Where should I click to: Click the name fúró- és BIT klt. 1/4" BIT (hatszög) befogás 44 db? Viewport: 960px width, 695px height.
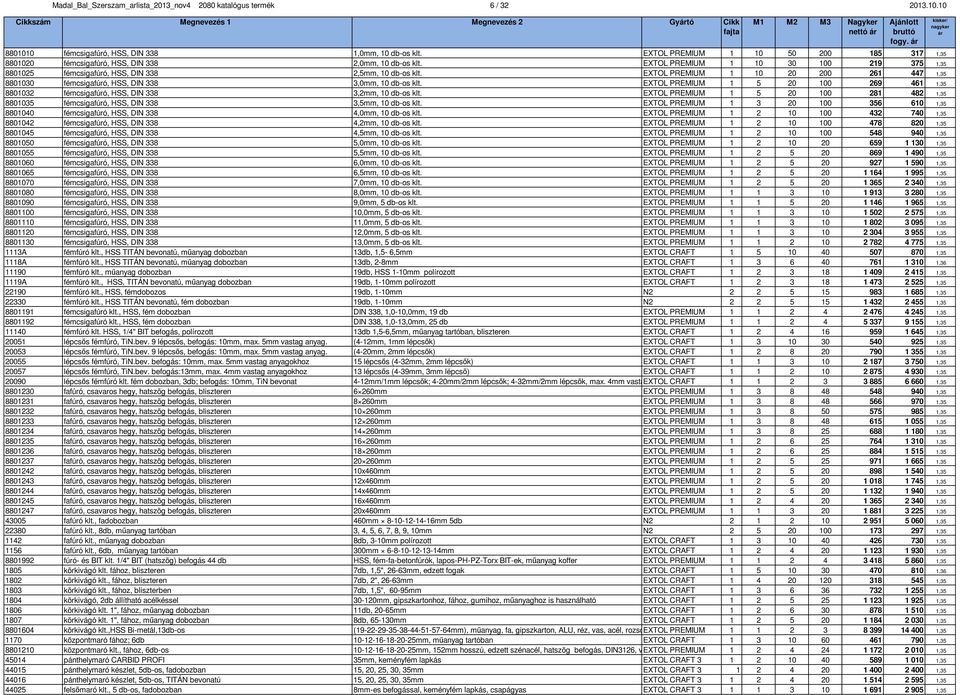point(145,561)
